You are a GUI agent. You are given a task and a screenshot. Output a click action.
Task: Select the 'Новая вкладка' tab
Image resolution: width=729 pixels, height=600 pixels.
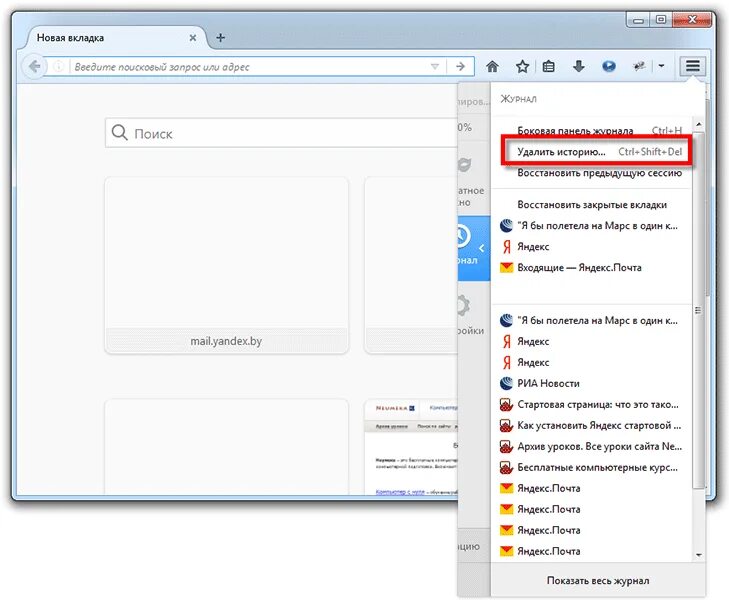click(x=114, y=38)
